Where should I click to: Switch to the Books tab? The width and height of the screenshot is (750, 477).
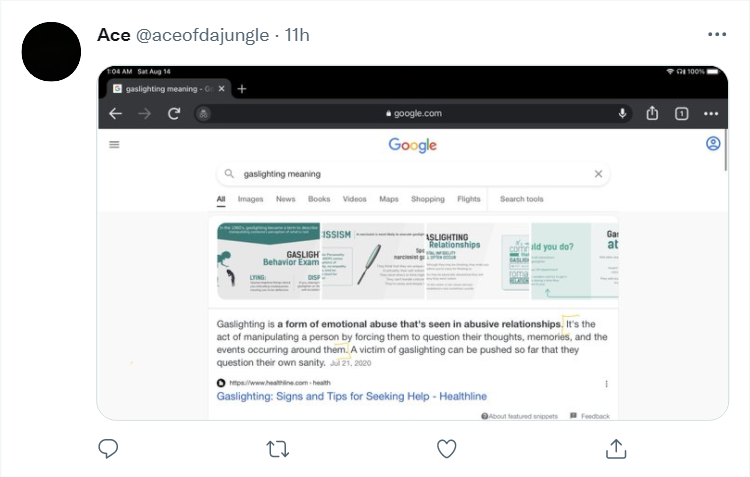tap(319, 199)
